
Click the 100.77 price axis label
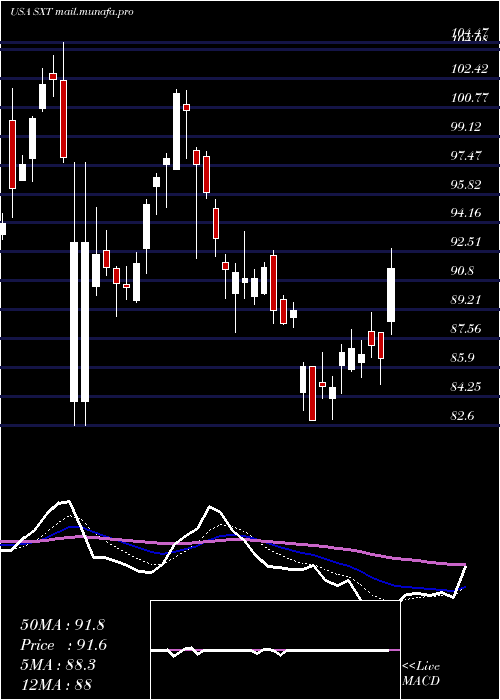470,98
